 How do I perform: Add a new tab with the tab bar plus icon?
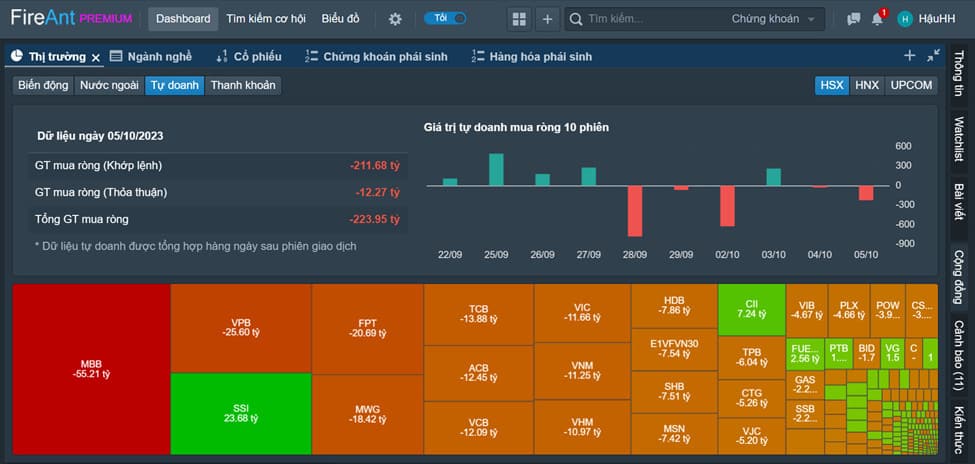pyautogui.click(x=909, y=56)
